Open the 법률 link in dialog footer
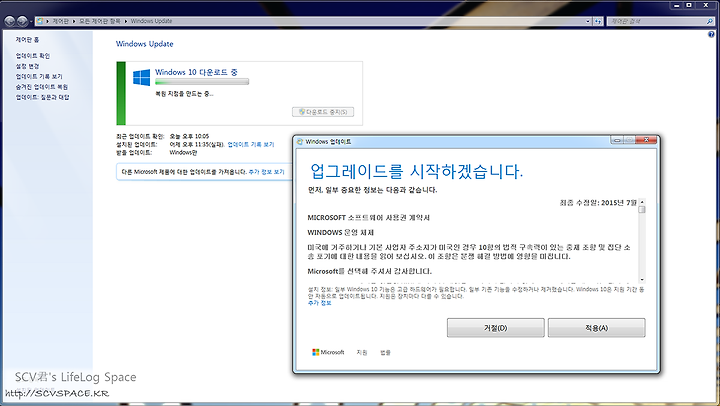 point(385,353)
